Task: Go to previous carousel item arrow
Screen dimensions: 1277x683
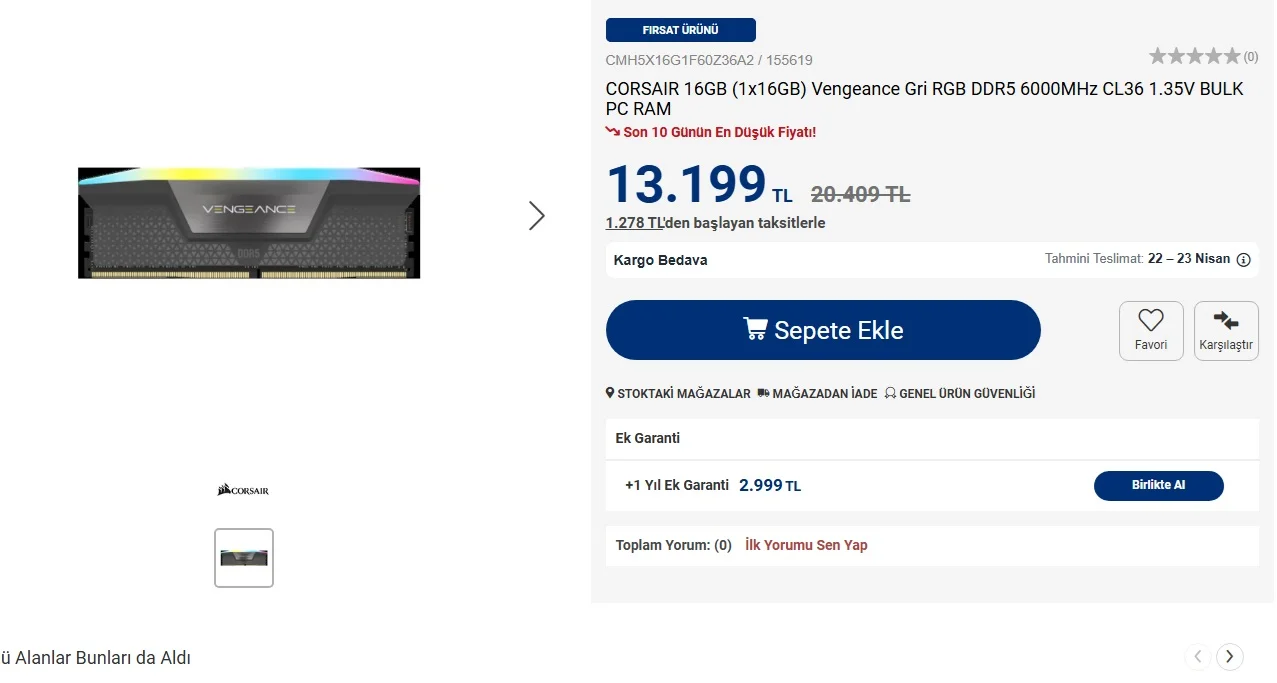Action: [1198, 657]
